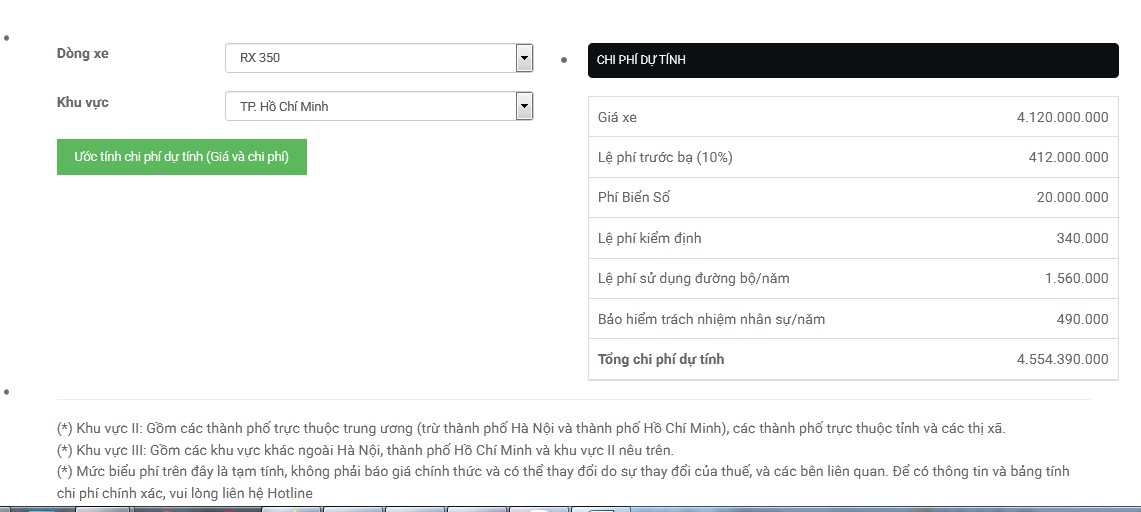
Task: Click the 4.554.390.000 total value
Action: 1062,359
